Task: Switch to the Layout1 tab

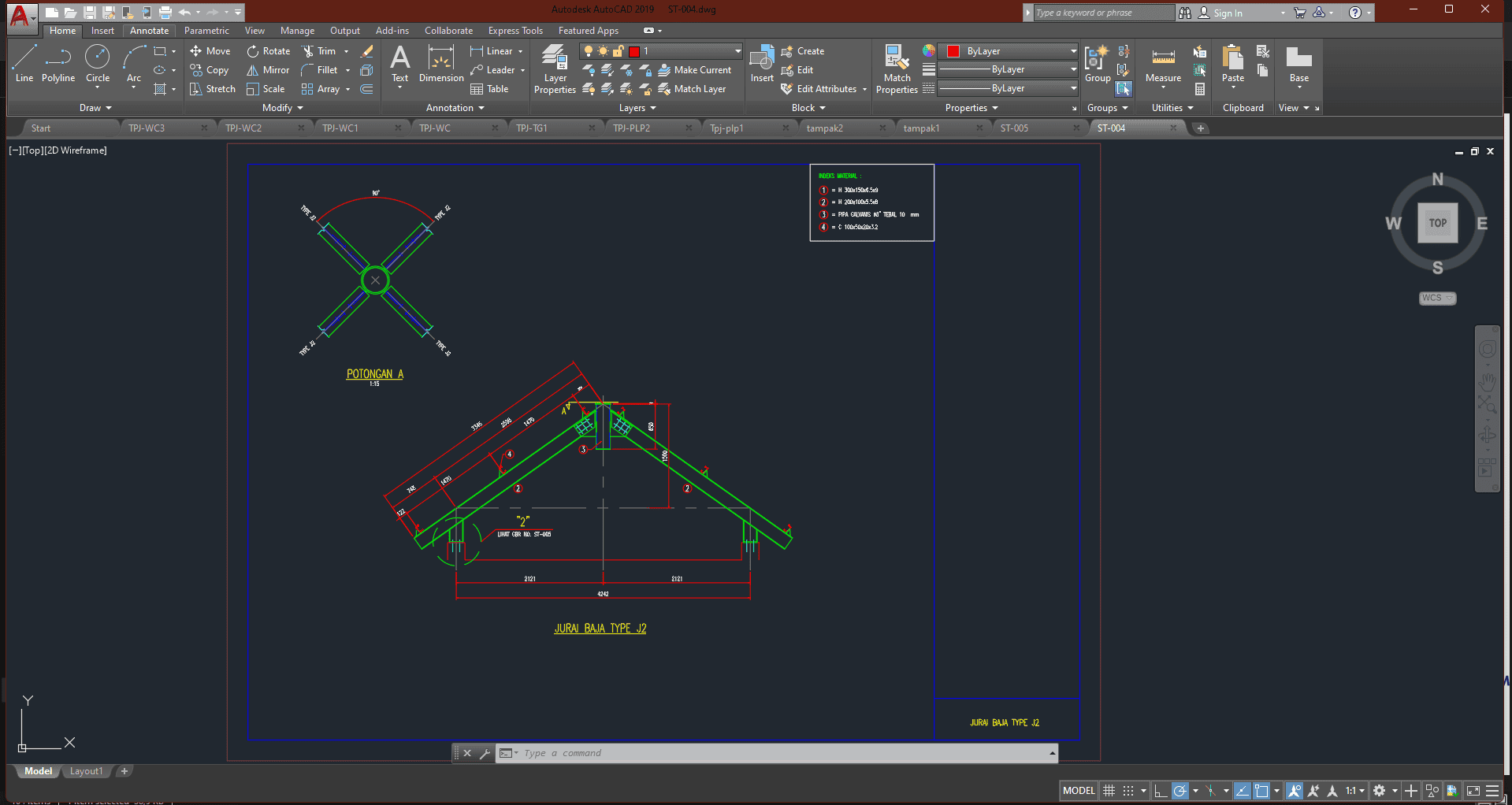Action: [86, 771]
